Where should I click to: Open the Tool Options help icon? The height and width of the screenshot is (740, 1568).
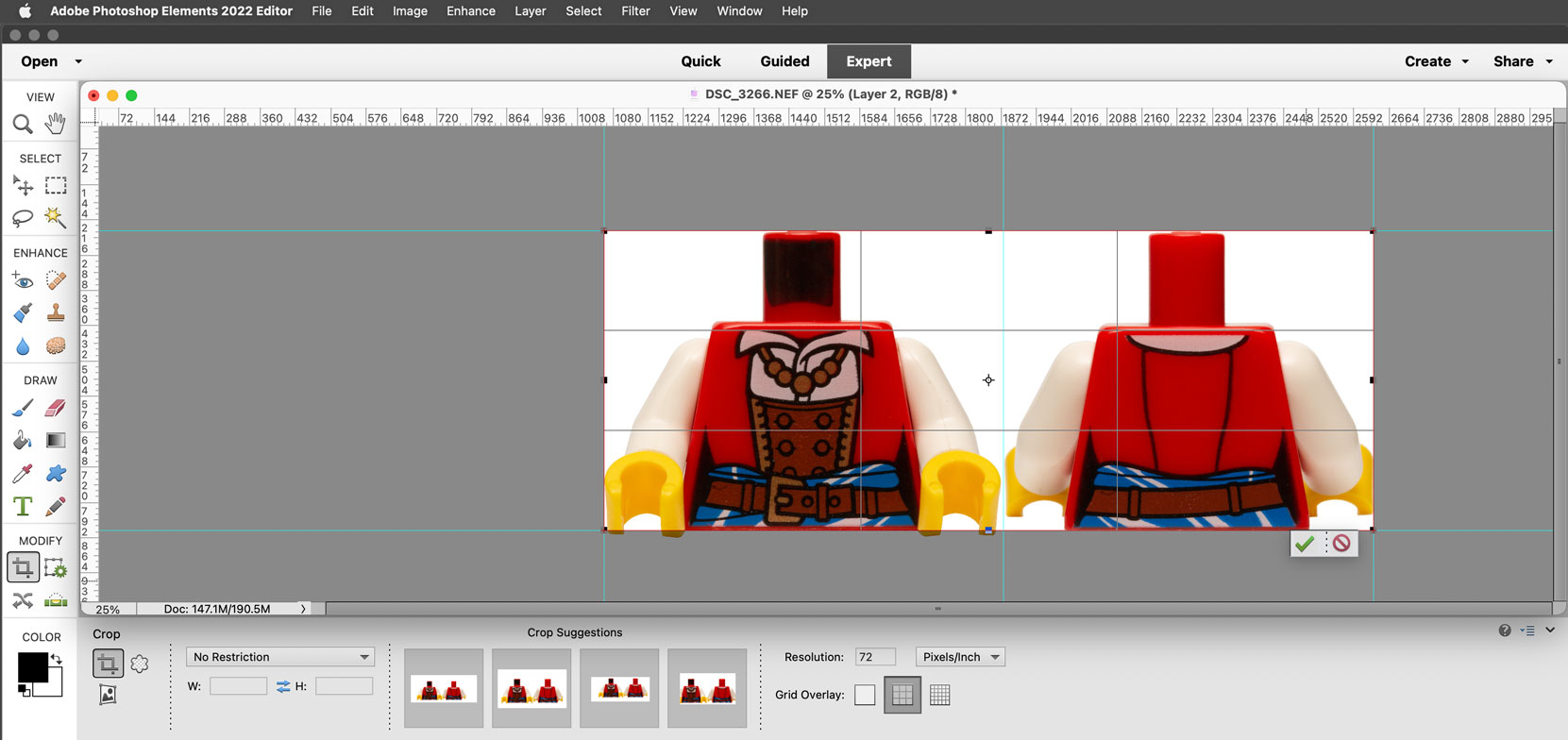point(1505,631)
